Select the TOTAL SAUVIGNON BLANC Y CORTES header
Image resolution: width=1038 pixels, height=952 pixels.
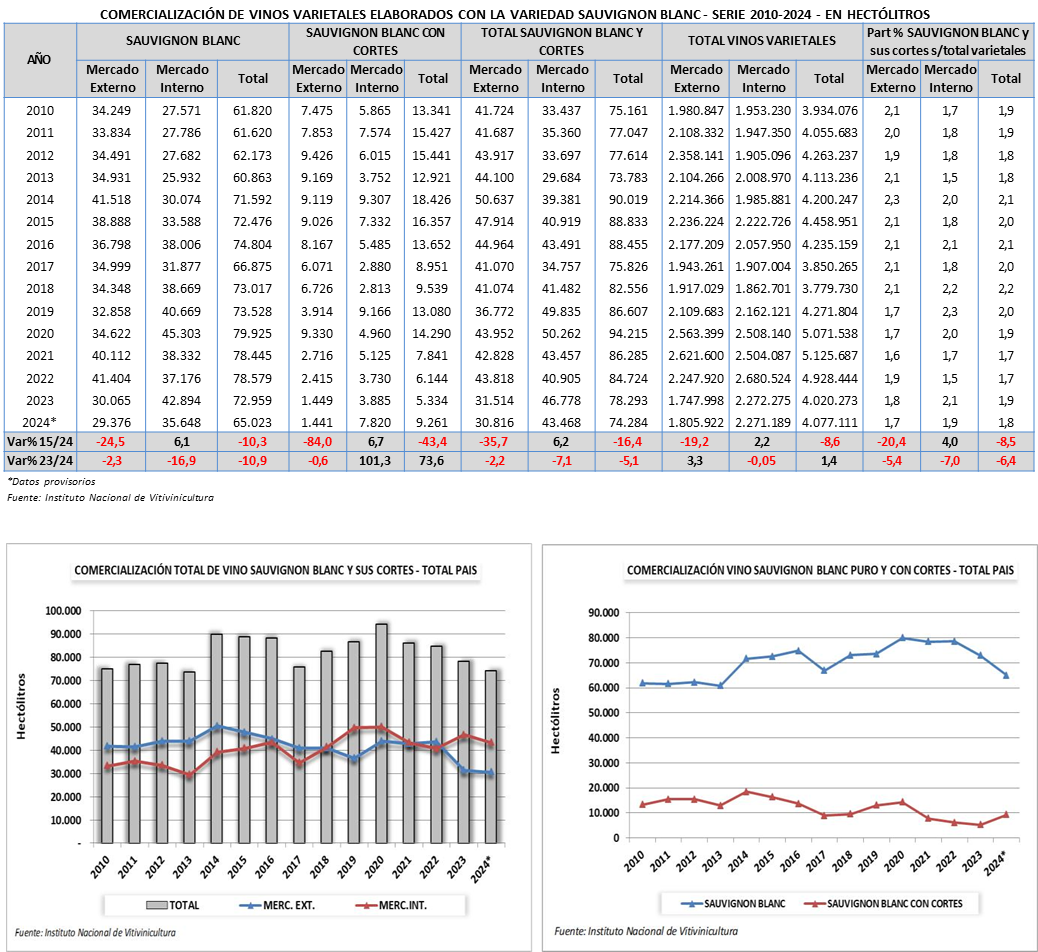(561, 40)
